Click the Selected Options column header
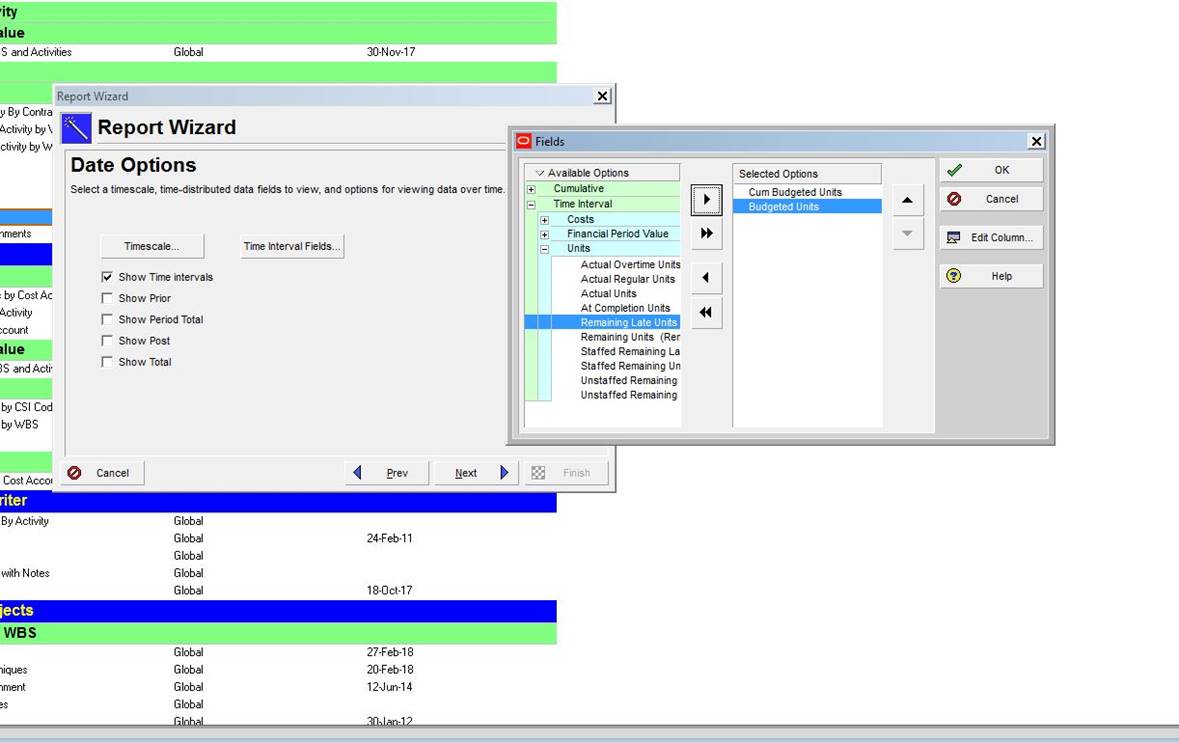This screenshot has height=743, width=1179. 807,174
